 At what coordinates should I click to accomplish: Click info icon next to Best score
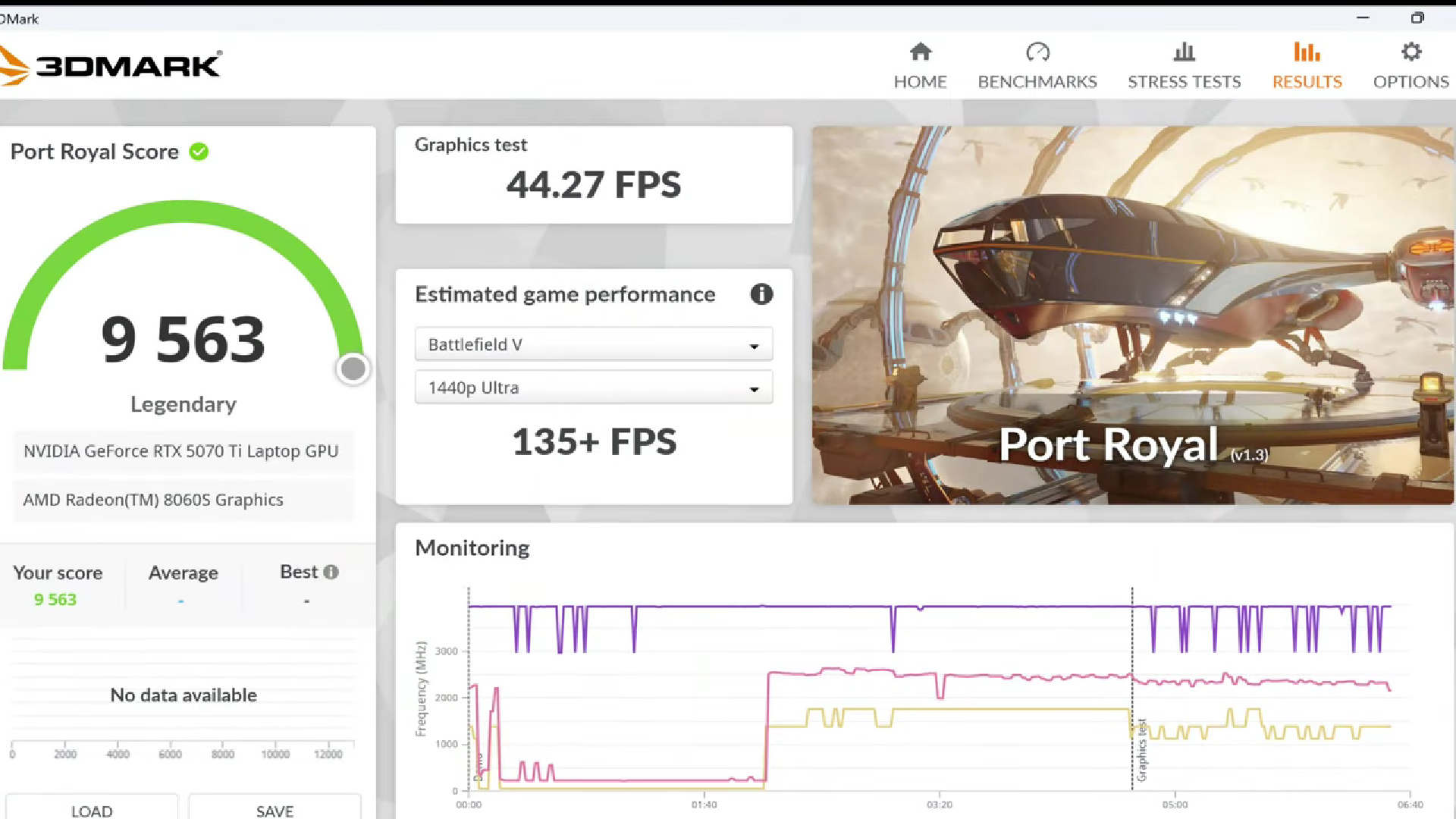coord(331,573)
